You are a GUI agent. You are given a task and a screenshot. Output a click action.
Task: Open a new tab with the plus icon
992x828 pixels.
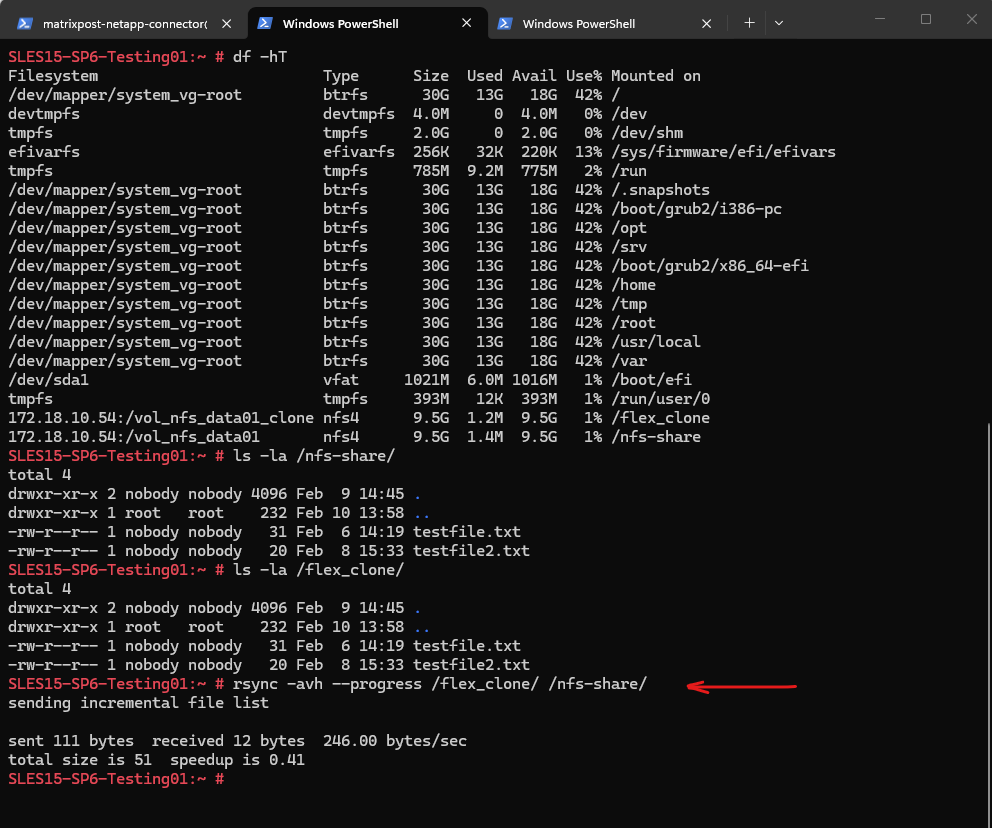tap(749, 23)
